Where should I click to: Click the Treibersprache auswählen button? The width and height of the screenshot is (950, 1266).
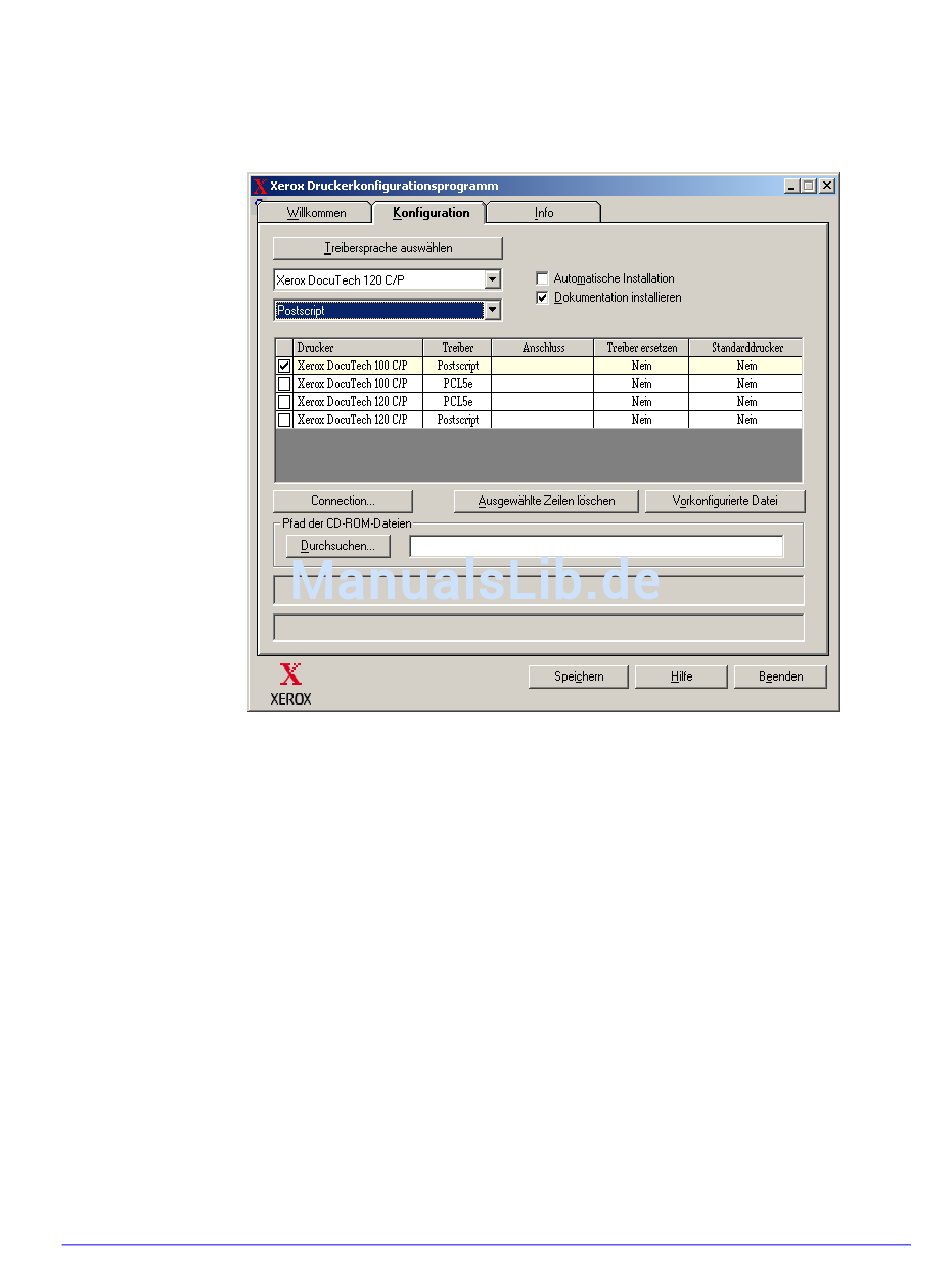pyautogui.click(x=388, y=248)
